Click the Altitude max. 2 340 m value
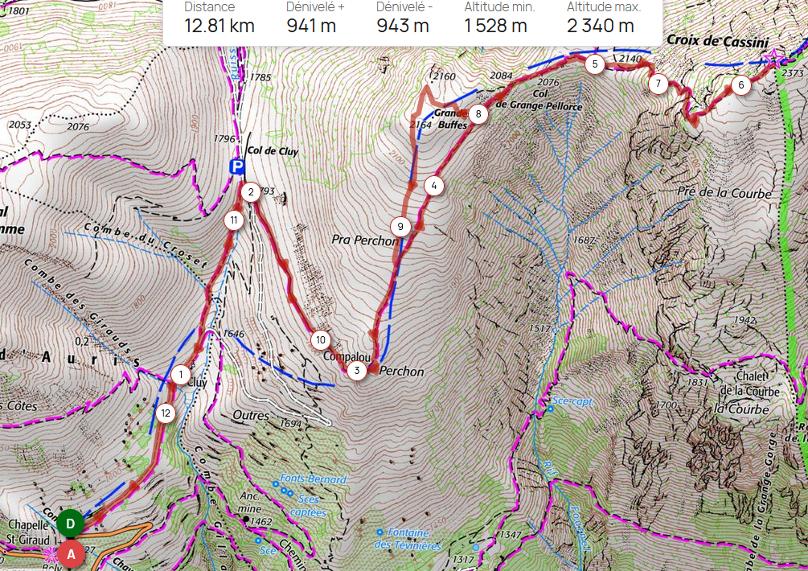This screenshot has width=808, height=571. [600, 25]
